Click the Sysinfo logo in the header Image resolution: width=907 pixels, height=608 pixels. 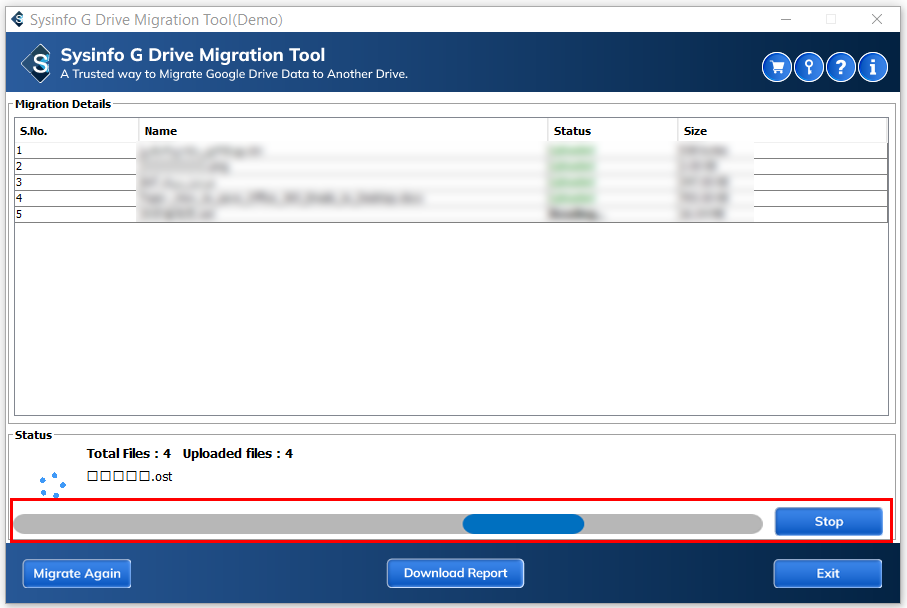click(37, 63)
